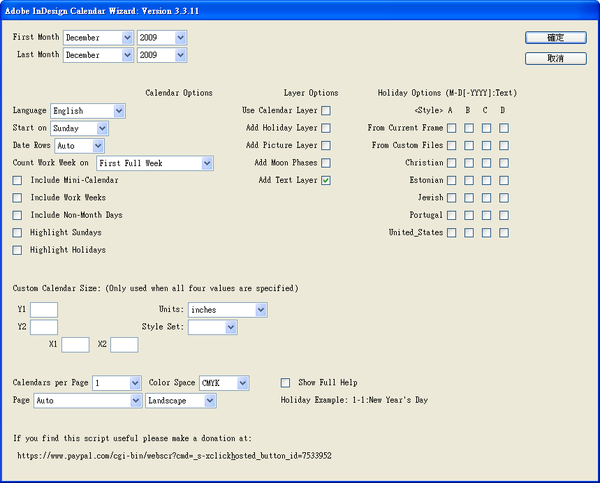The height and width of the screenshot is (483, 600).
Task: Enable Include Mini-Calendar checkbox
Action: point(17,180)
